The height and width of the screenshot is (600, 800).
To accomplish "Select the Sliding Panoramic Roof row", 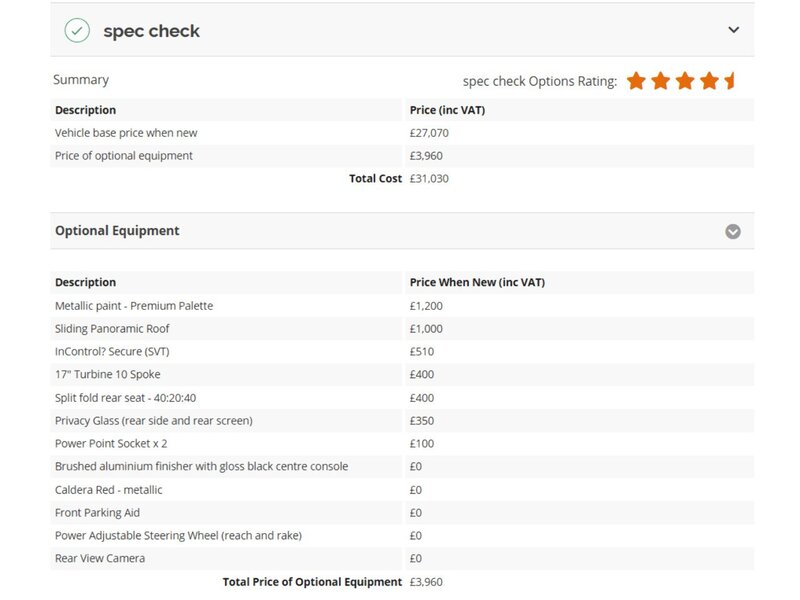I will [402, 329].
